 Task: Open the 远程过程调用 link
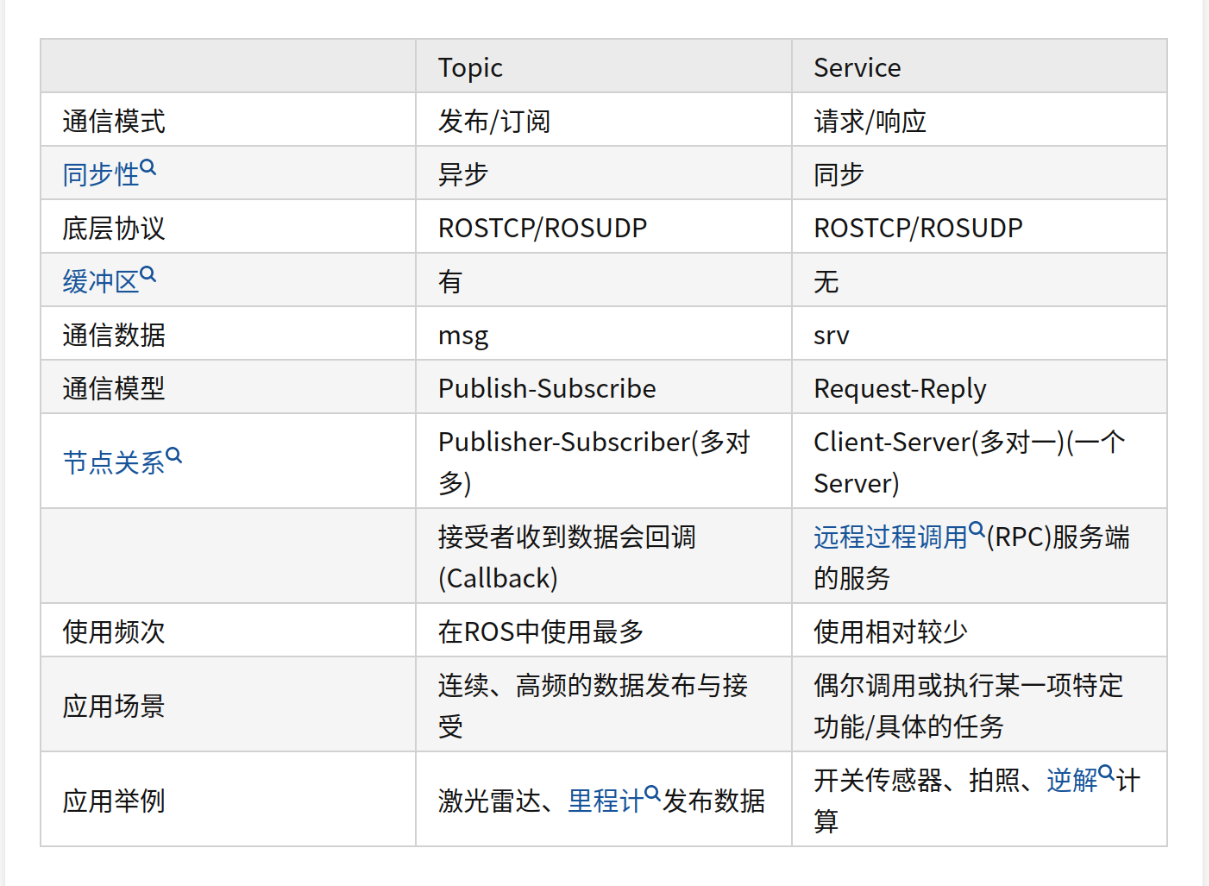pos(890,537)
